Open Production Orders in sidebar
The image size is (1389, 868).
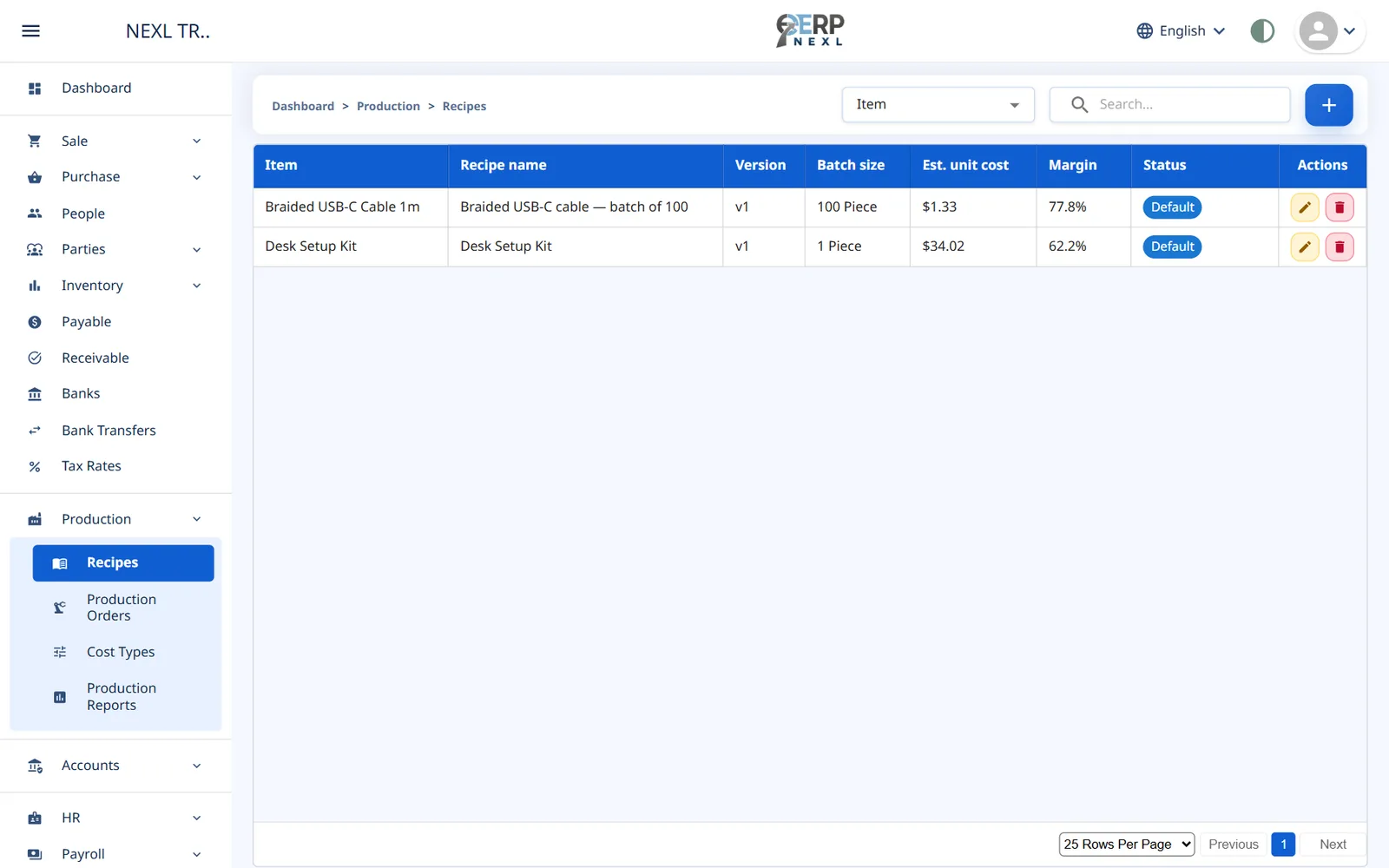[123, 608]
